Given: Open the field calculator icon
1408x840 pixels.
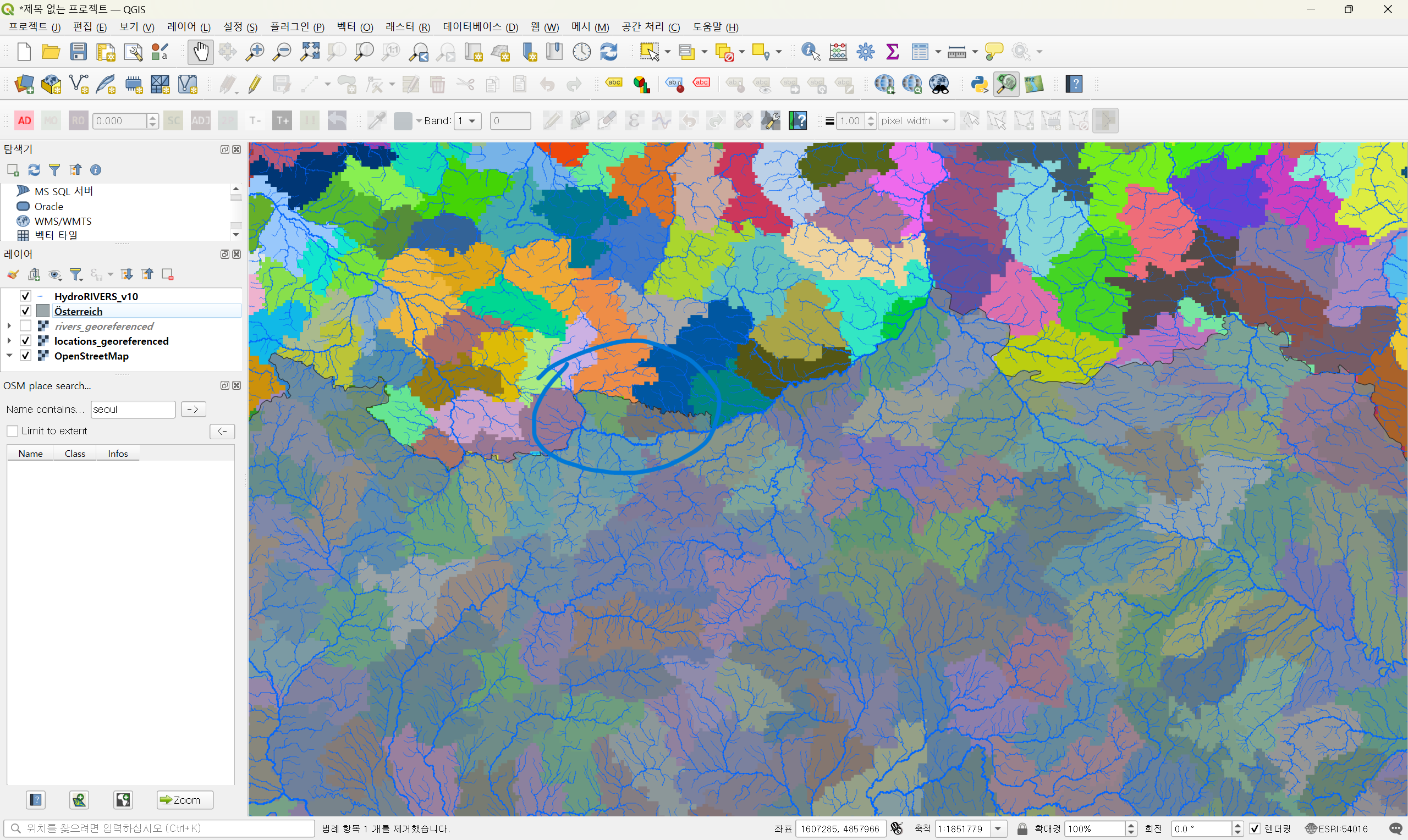Looking at the screenshot, I should click(838, 52).
